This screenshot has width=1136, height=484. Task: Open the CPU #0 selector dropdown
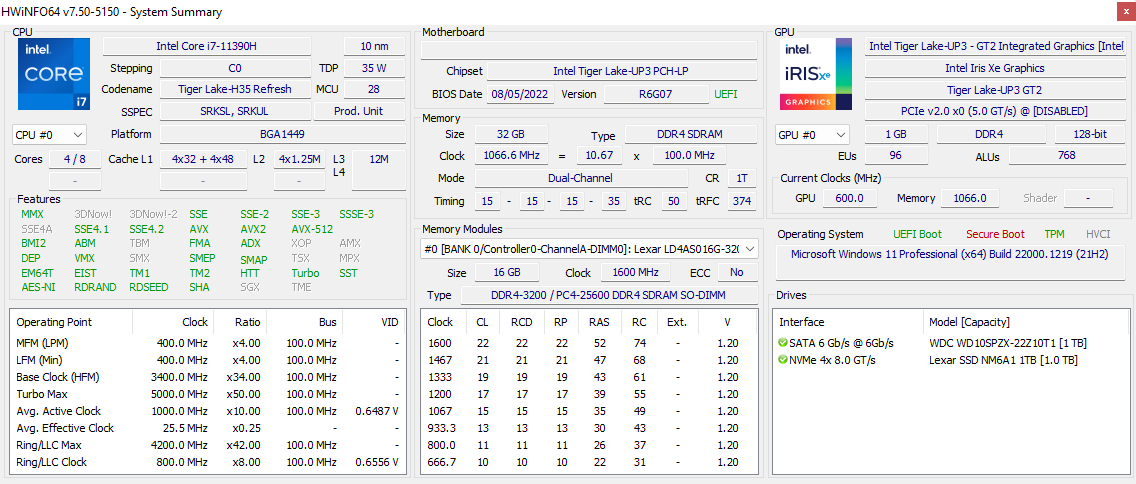[49, 135]
